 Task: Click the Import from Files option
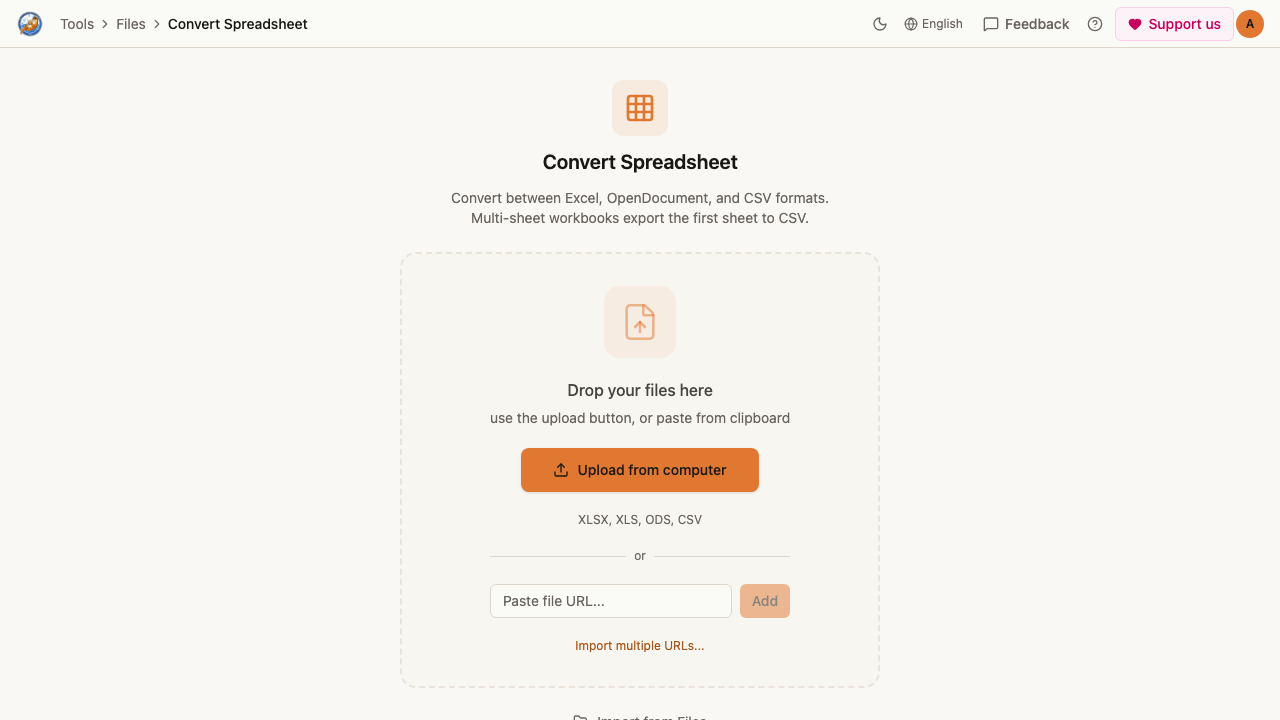point(640,717)
